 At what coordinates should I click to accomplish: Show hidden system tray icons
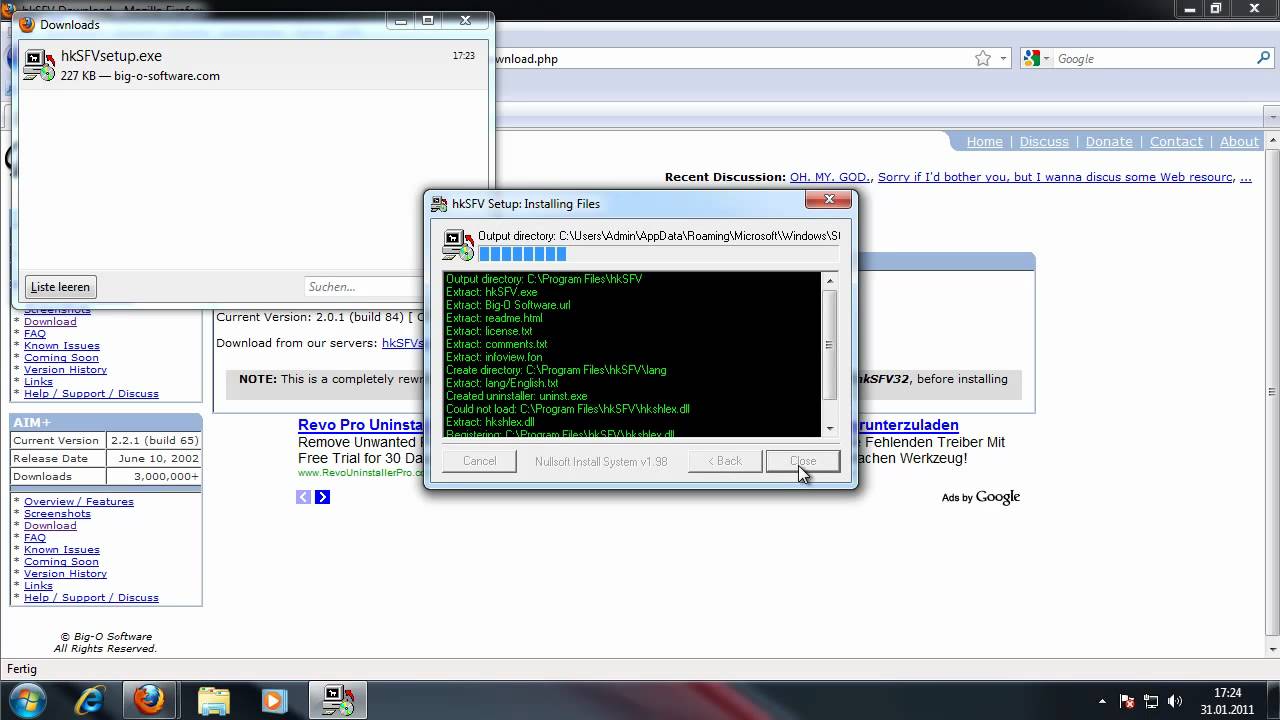tap(1103, 701)
